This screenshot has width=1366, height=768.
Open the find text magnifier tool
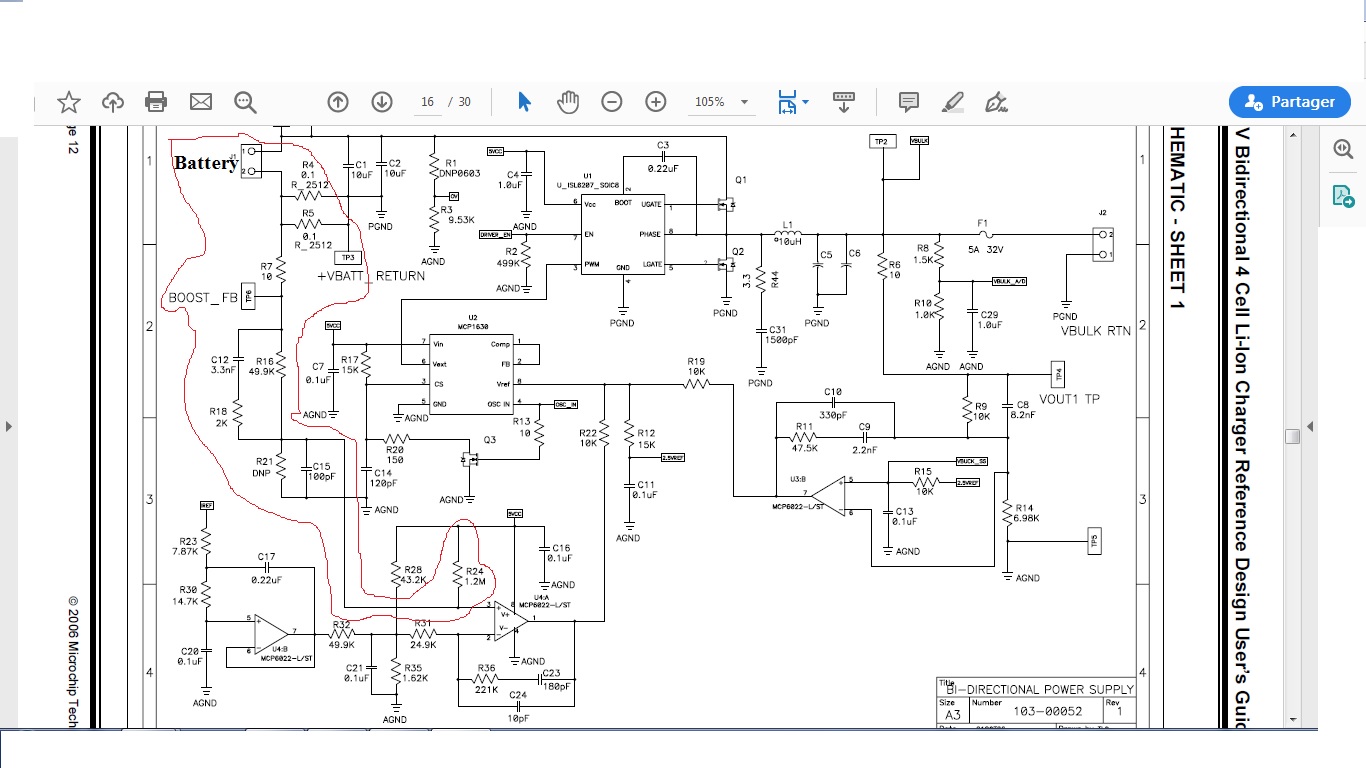(245, 102)
